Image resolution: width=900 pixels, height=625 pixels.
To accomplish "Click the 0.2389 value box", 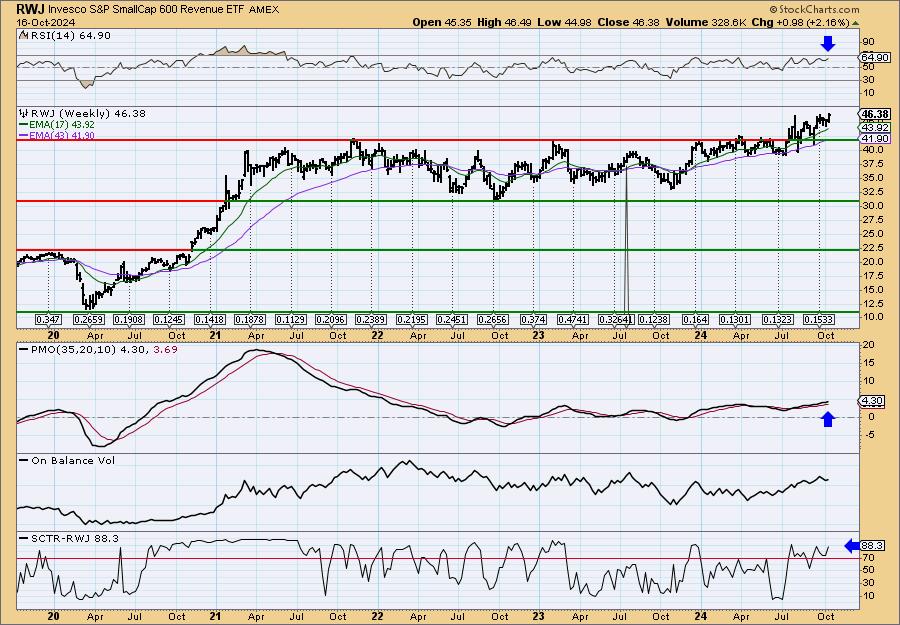I will (371, 319).
